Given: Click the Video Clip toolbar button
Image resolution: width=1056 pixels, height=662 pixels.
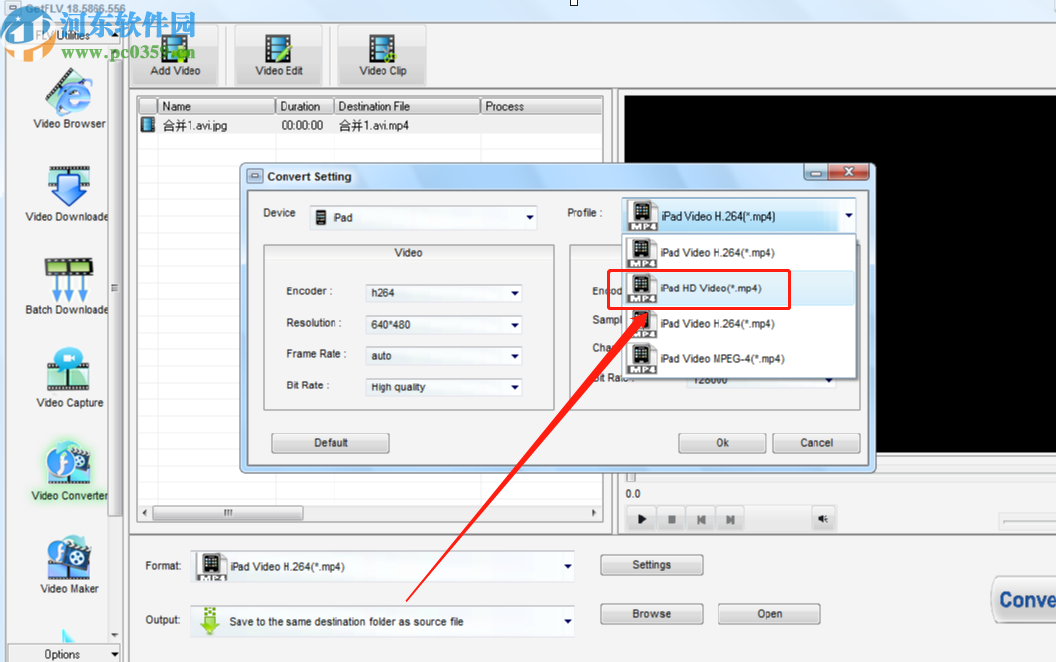Looking at the screenshot, I should pyautogui.click(x=382, y=55).
